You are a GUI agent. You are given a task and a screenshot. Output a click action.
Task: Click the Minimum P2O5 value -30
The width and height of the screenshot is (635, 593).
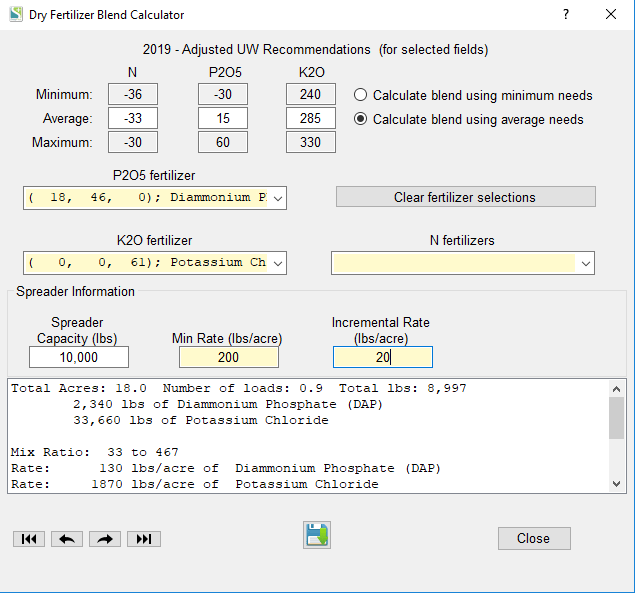pos(223,94)
